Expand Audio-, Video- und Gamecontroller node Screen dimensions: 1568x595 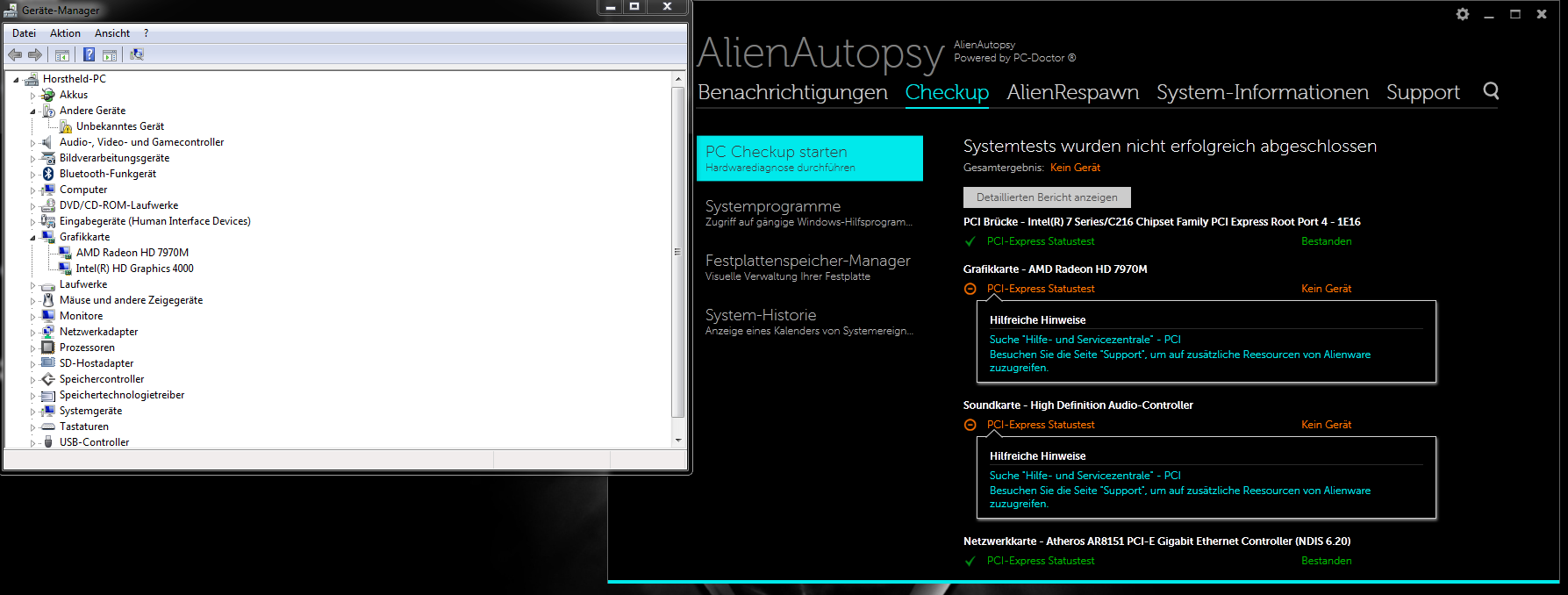(x=33, y=143)
